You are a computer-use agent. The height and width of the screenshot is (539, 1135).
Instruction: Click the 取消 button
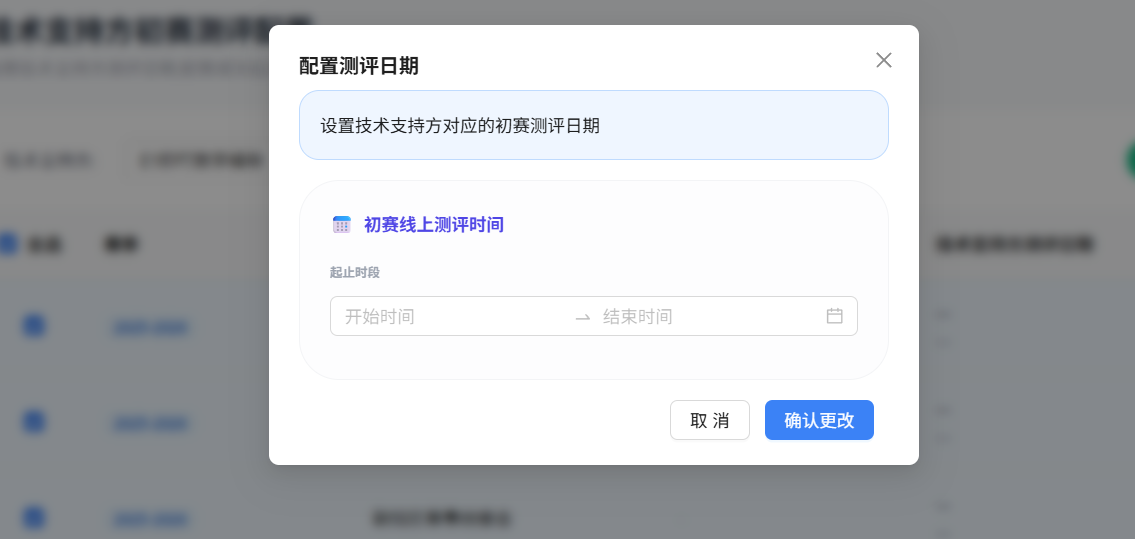pos(709,420)
